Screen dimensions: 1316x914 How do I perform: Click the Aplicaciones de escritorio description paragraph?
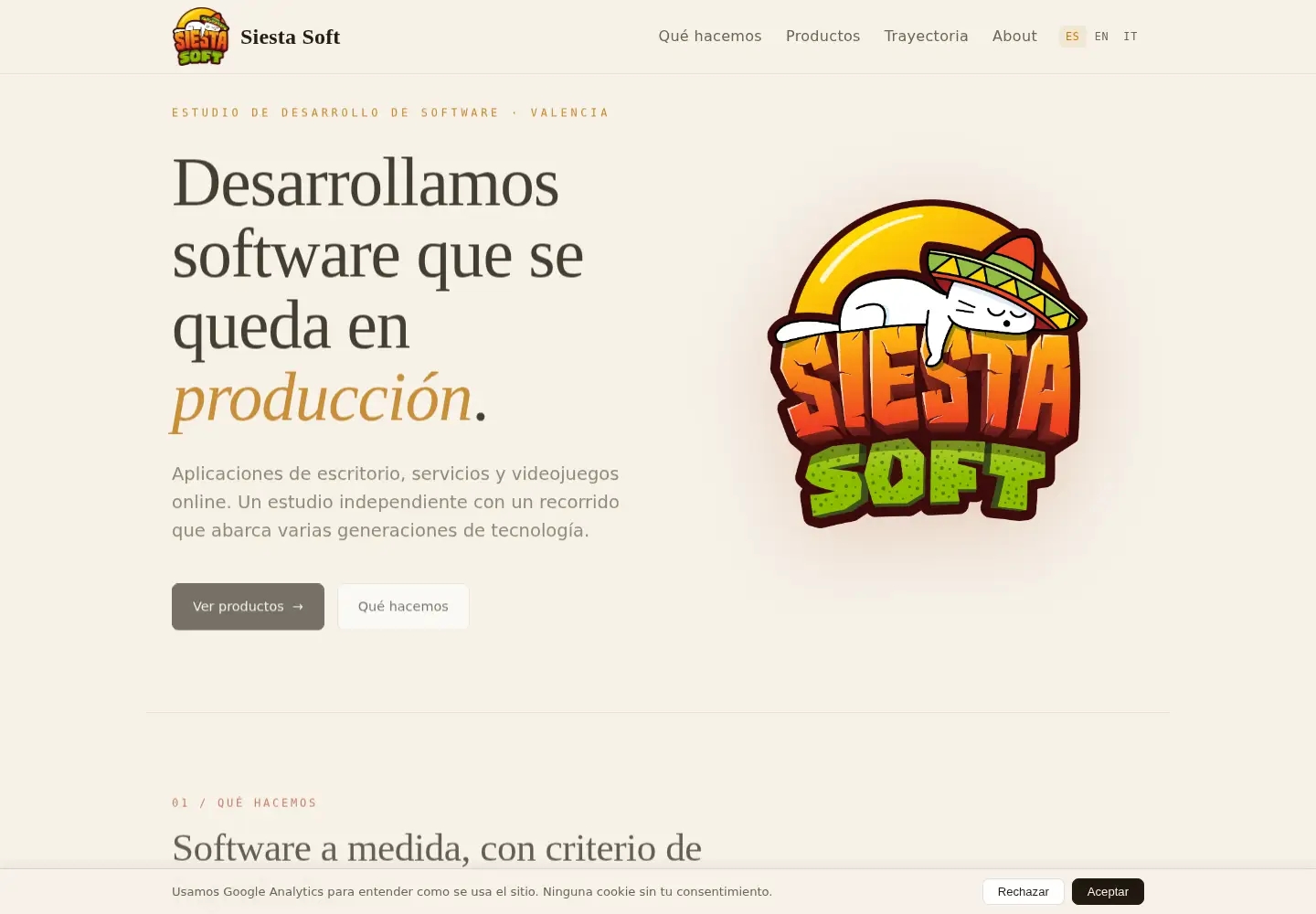pos(396,502)
